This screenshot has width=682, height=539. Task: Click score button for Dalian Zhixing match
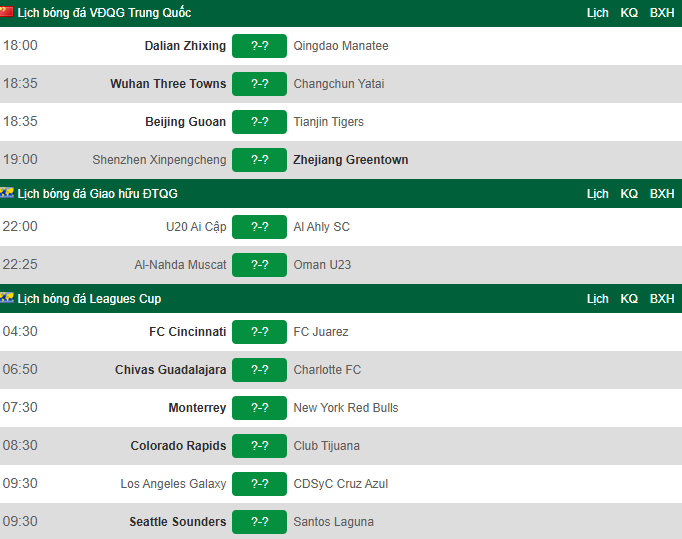(x=259, y=46)
